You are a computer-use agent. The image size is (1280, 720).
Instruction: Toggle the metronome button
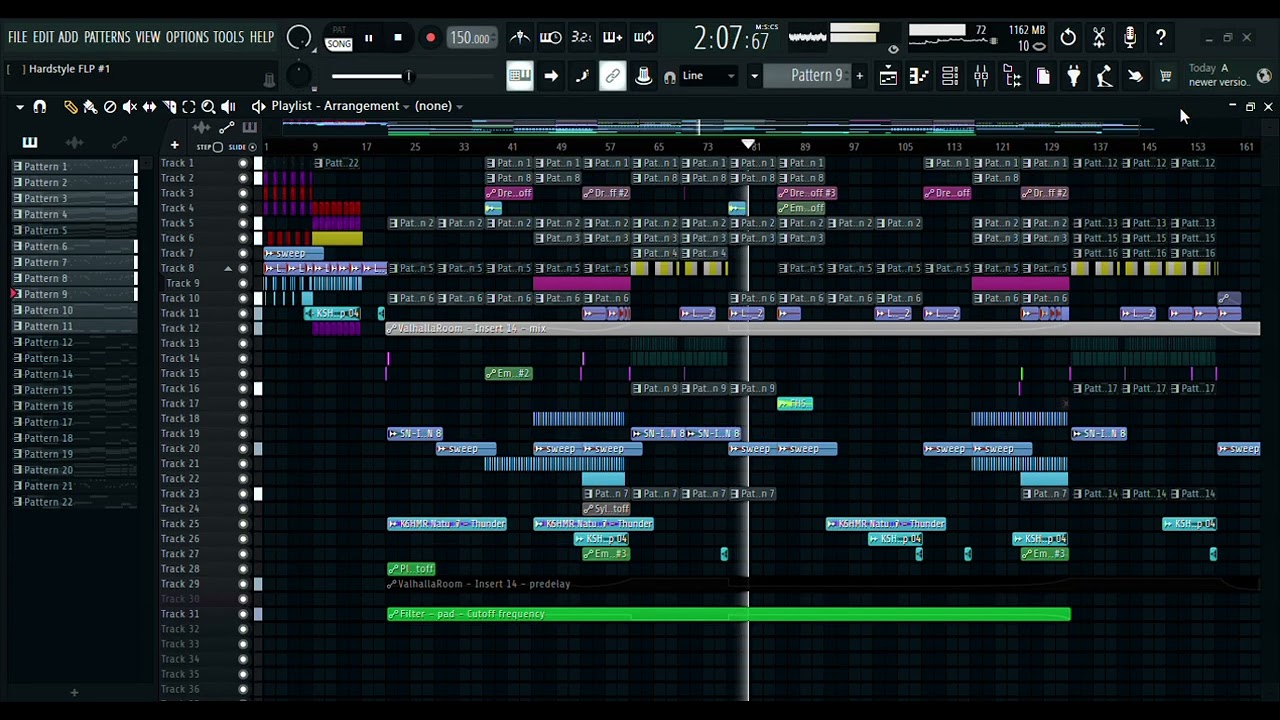point(520,38)
